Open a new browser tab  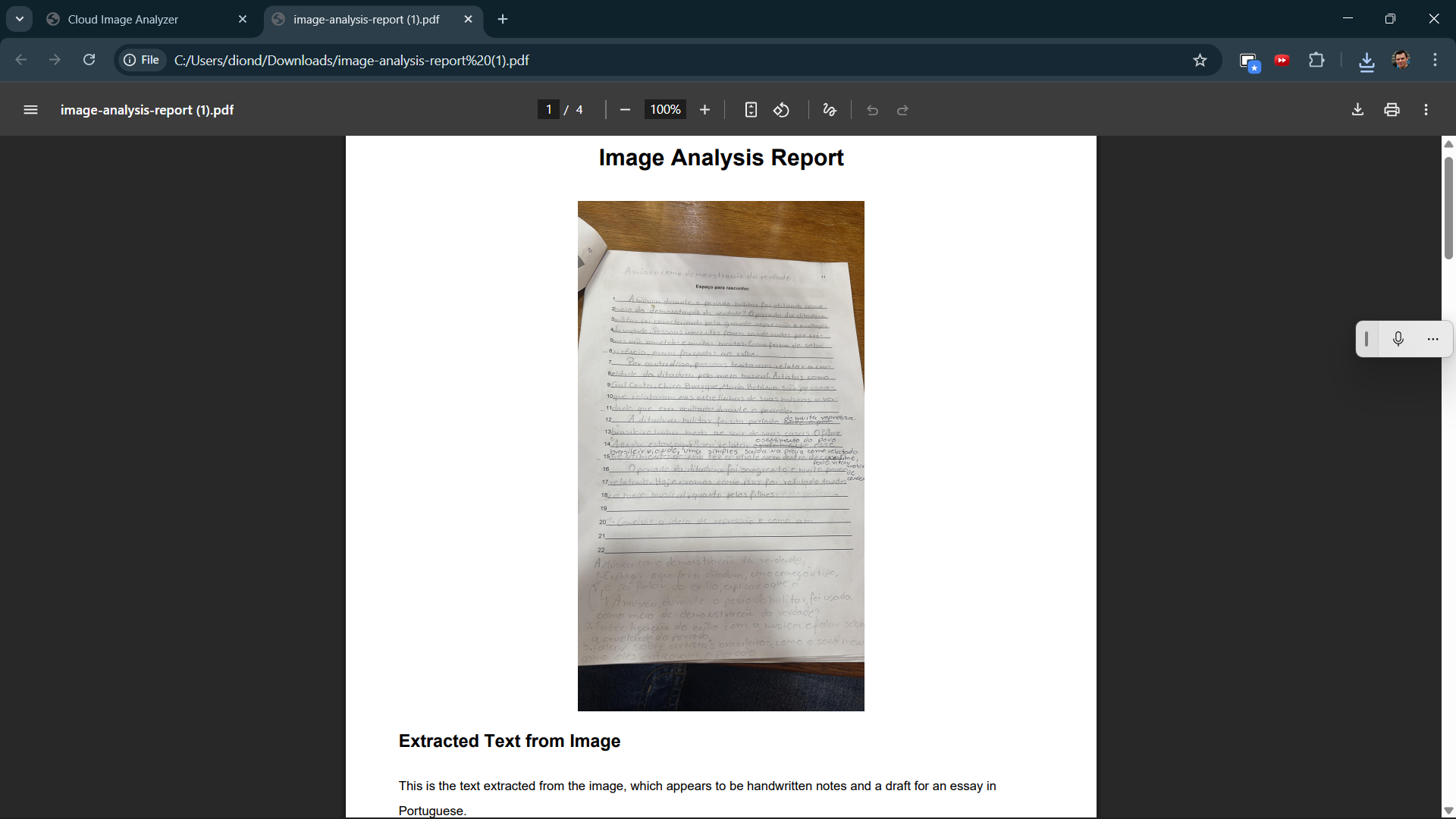[x=503, y=20]
